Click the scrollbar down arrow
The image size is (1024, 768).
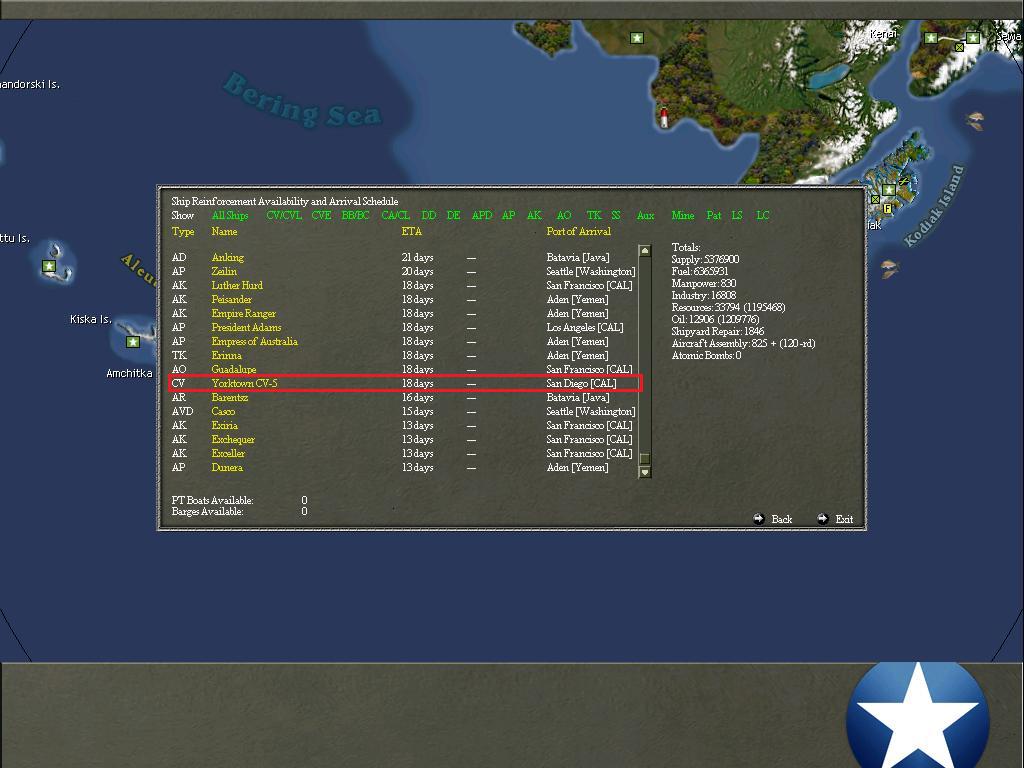[x=646, y=470]
